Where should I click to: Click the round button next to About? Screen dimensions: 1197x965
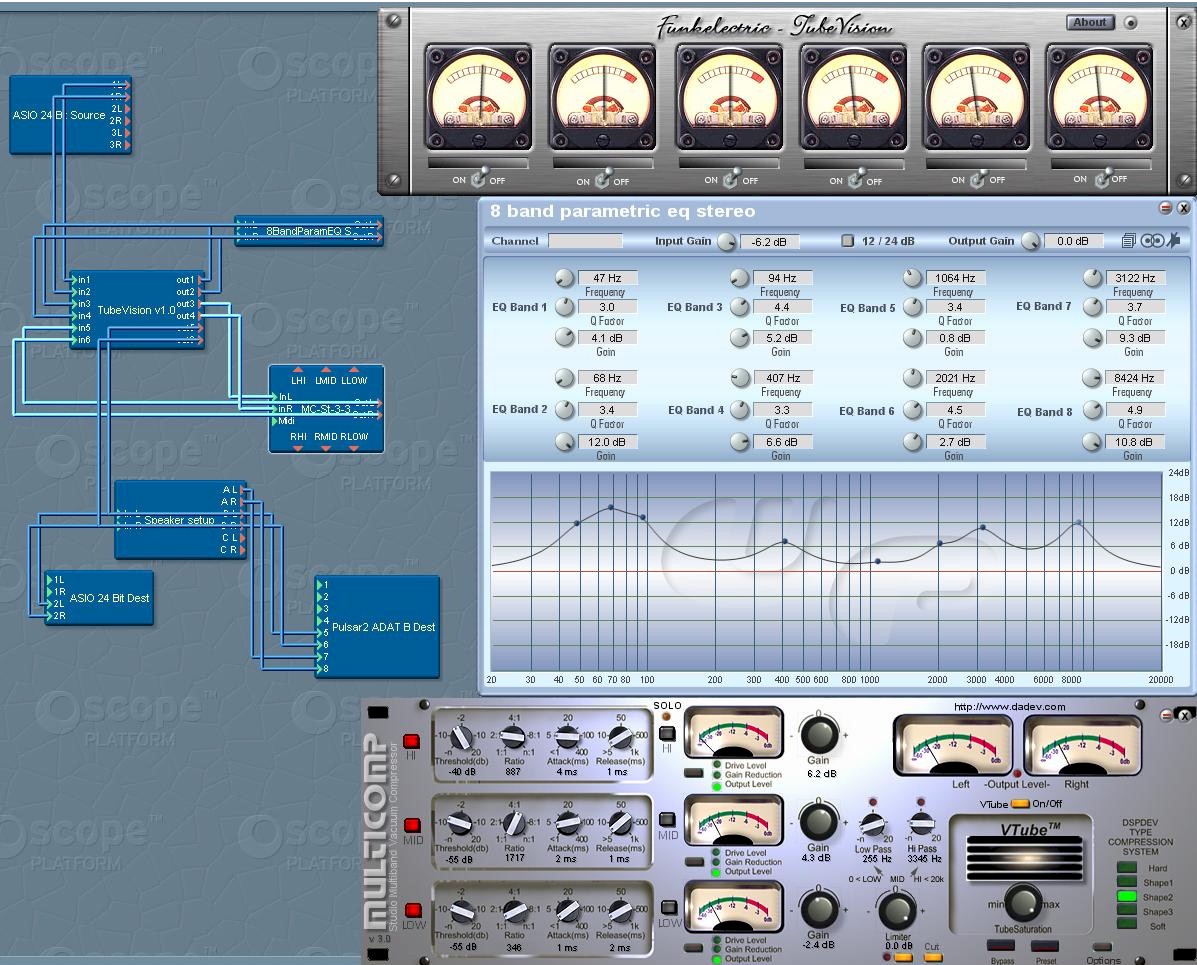[1131, 23]
